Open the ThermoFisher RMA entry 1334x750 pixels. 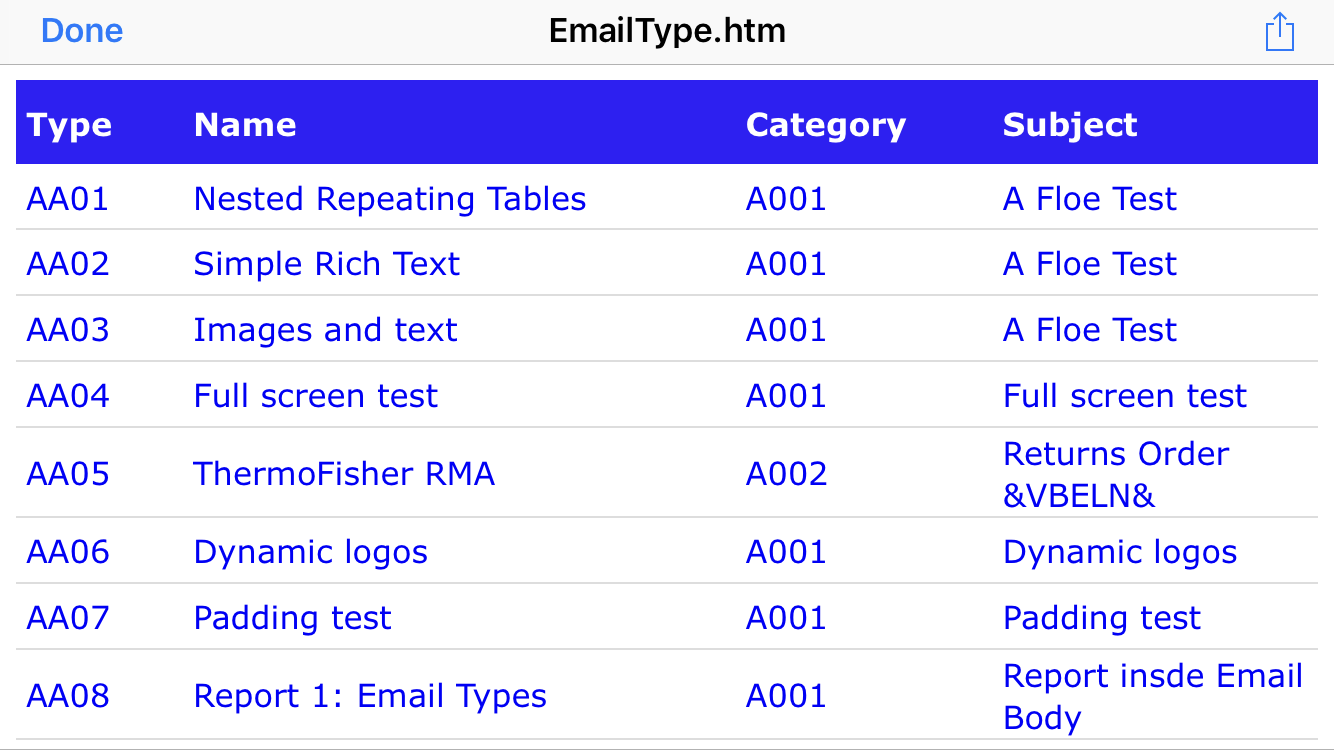pyautogui.click(x=344, y=473)
